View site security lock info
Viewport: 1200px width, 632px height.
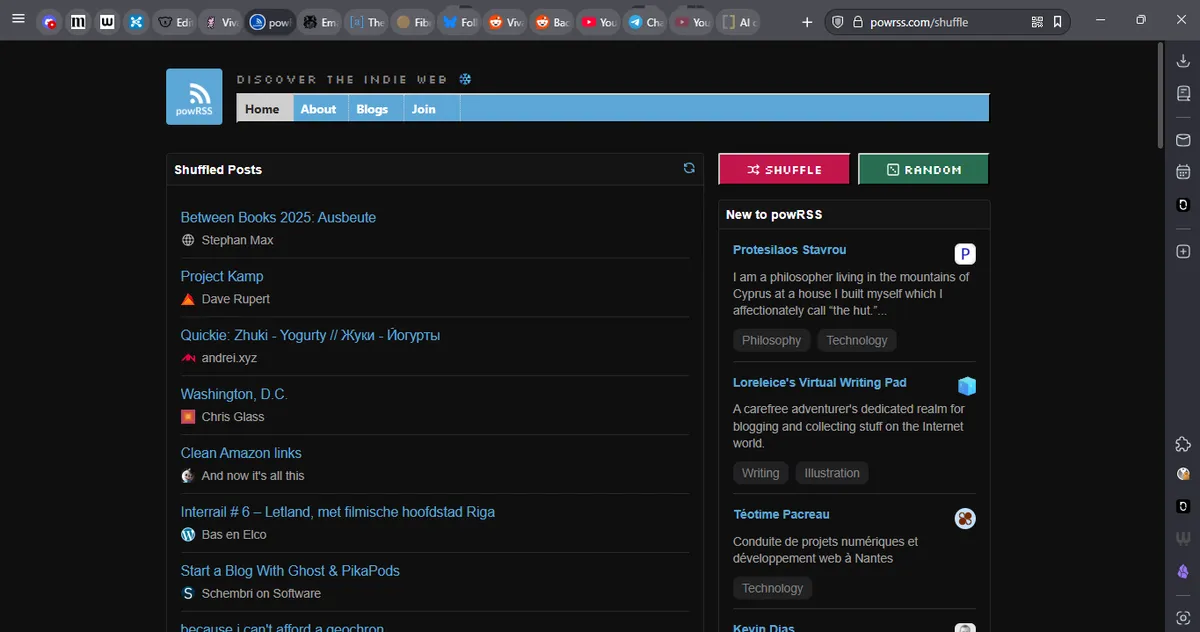[x=857, y=21]
